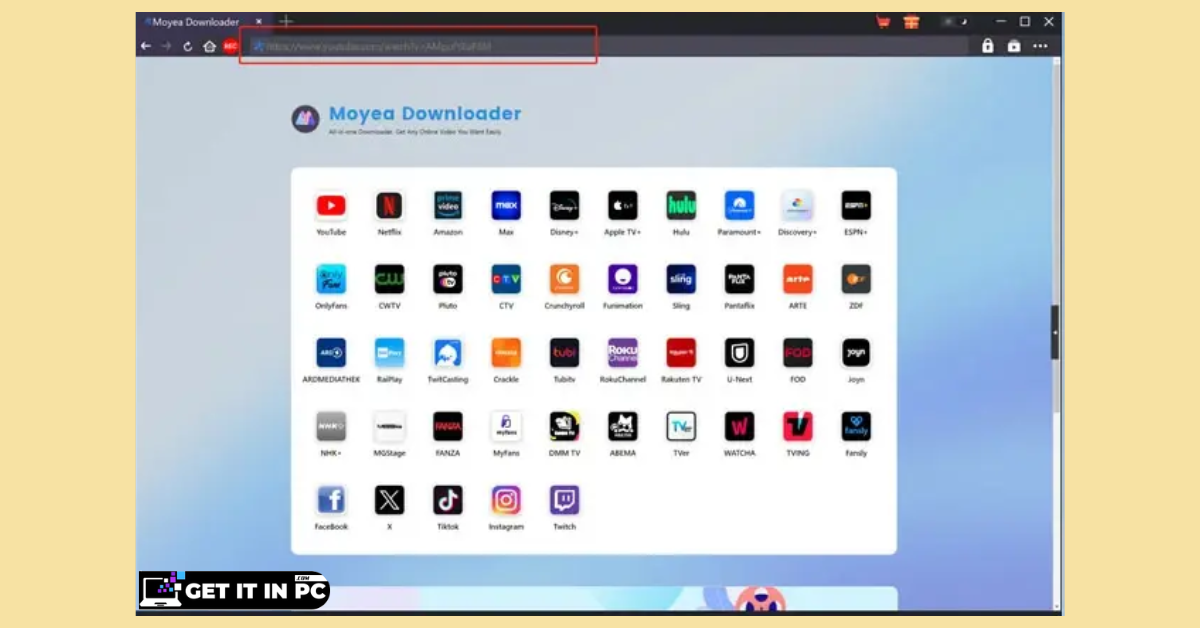Select the Moyea Downloader tab

(203, 22)
